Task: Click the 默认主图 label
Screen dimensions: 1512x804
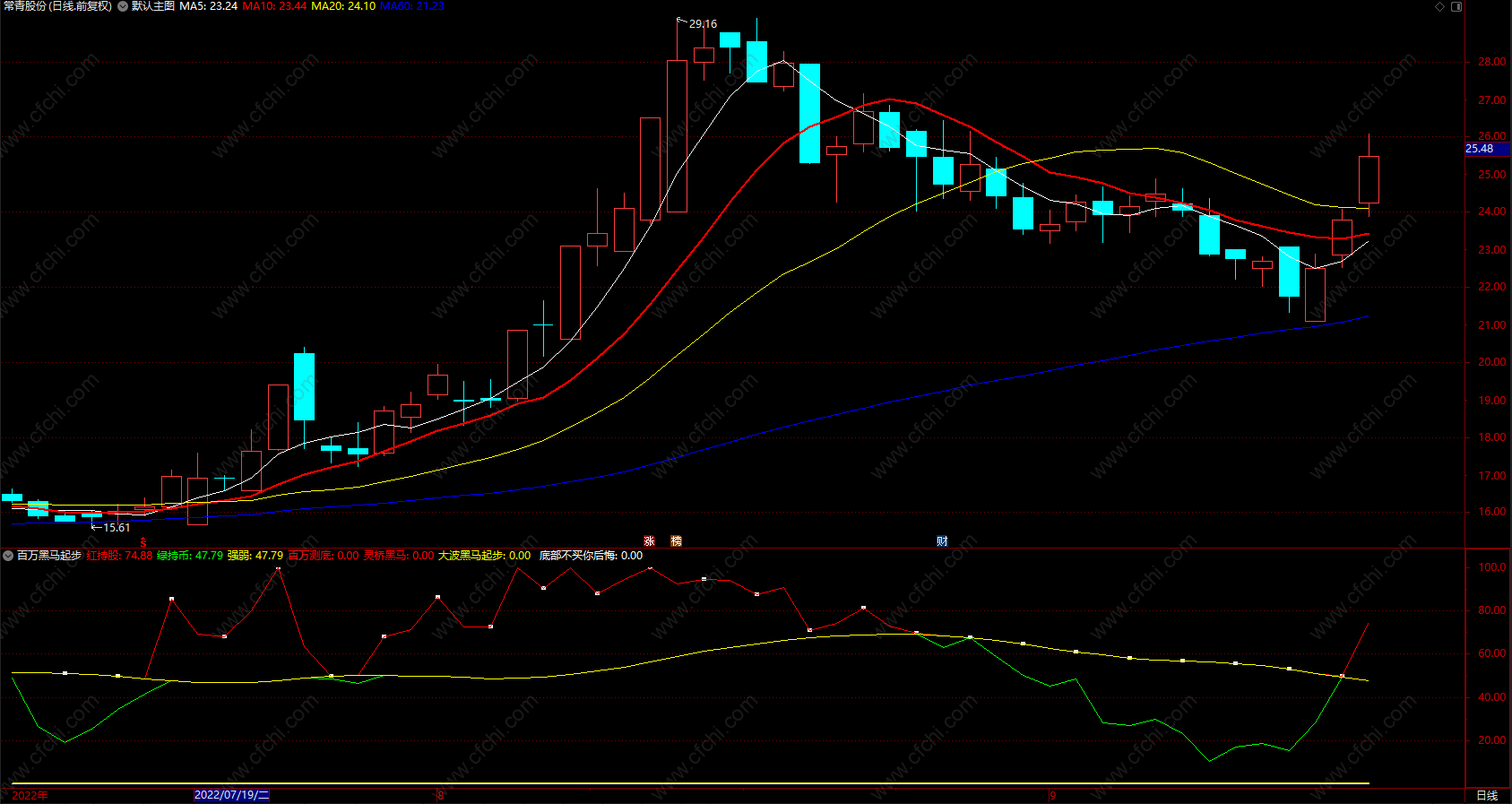Action: click(x=153, y=6)
